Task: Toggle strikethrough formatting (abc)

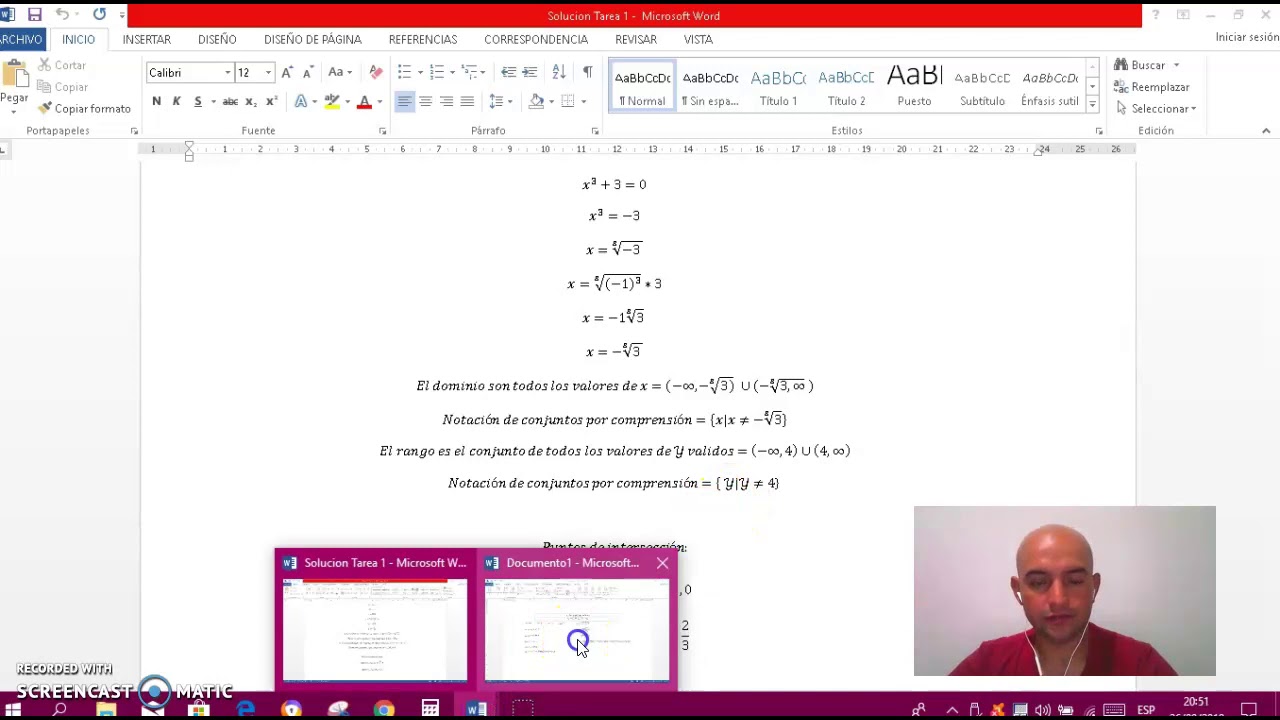Action: pyautogui.click(x=230, y=101)
